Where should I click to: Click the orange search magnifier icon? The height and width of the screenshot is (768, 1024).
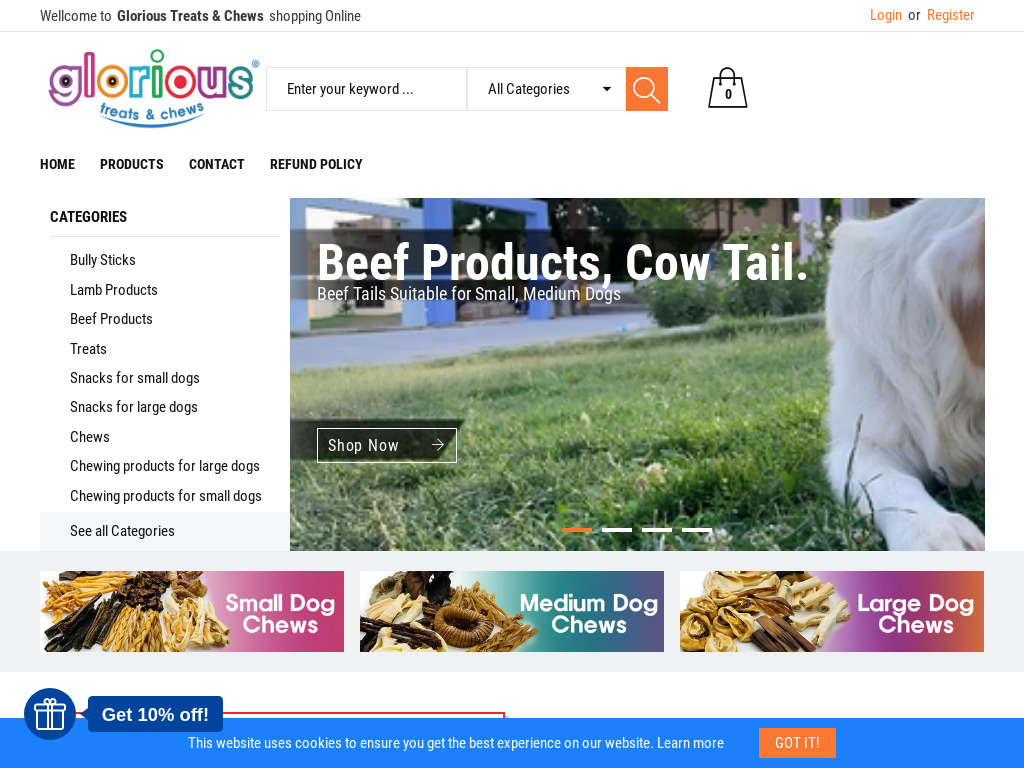tap(647, 89)
